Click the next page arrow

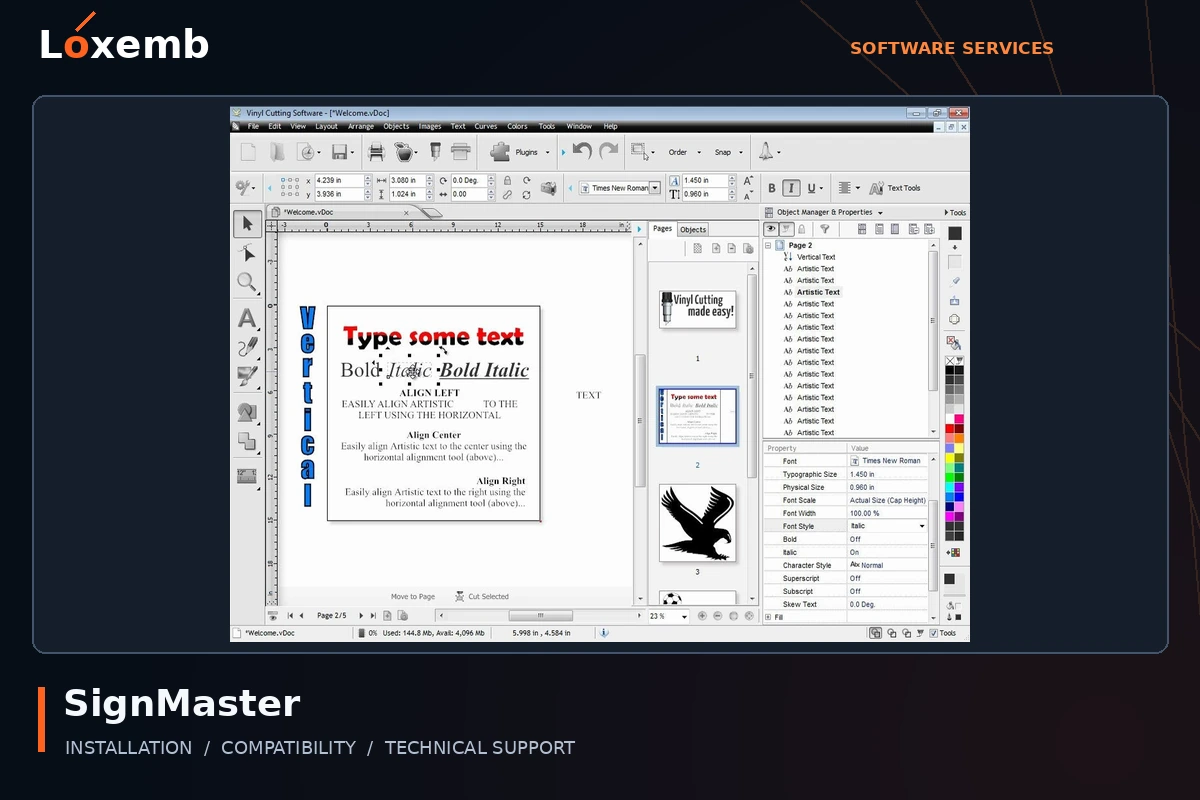[362, 616]
